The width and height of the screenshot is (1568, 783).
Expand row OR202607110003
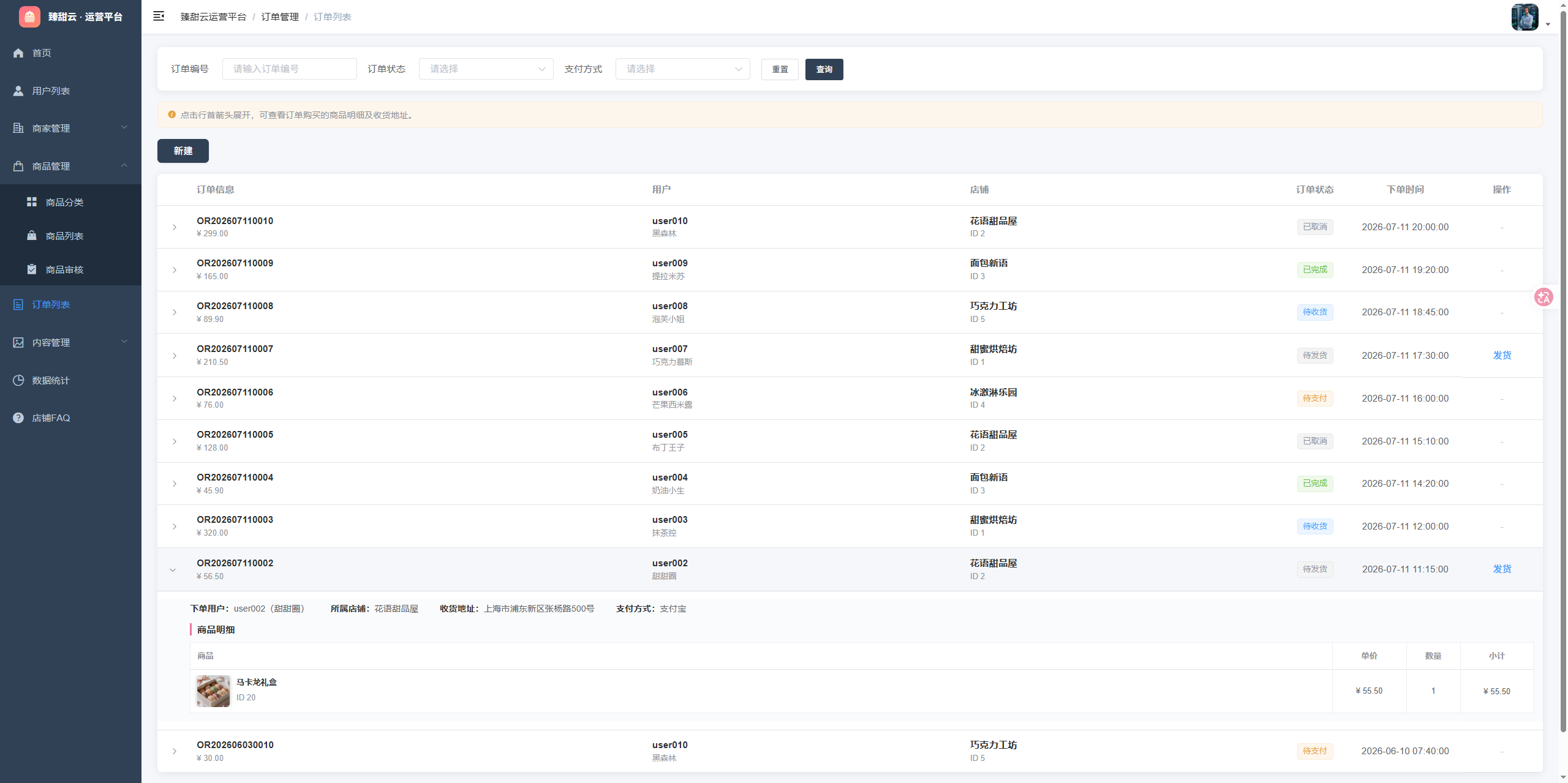(x=175, y=526)
